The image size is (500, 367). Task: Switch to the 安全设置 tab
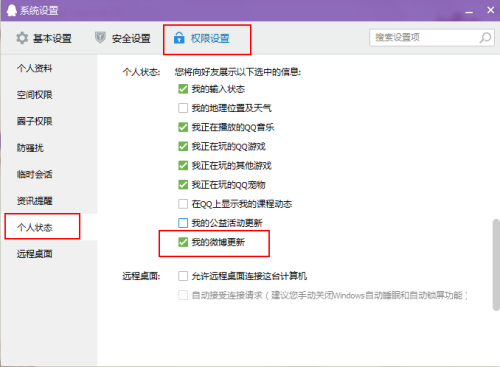(x=123, y=38)
